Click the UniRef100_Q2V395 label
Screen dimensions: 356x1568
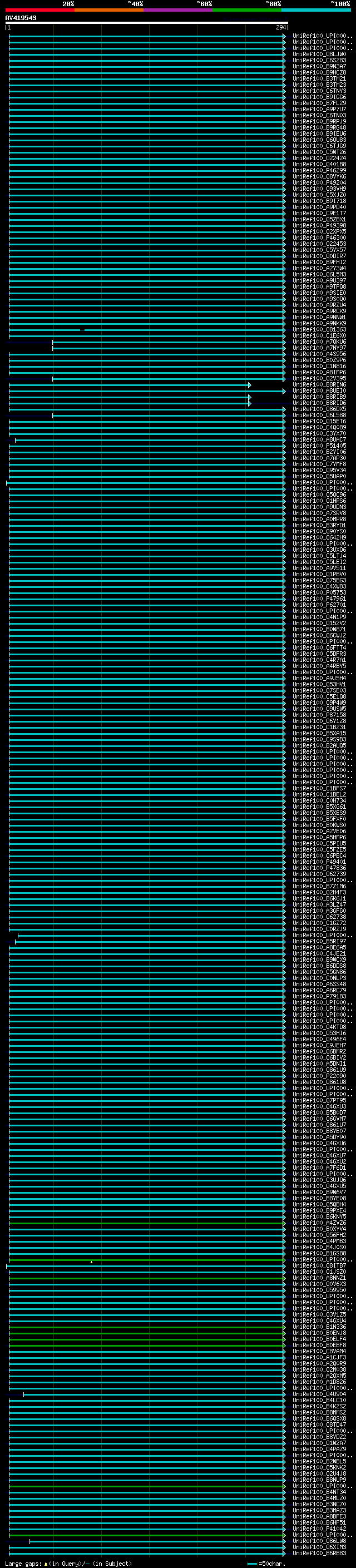(319, 379)
